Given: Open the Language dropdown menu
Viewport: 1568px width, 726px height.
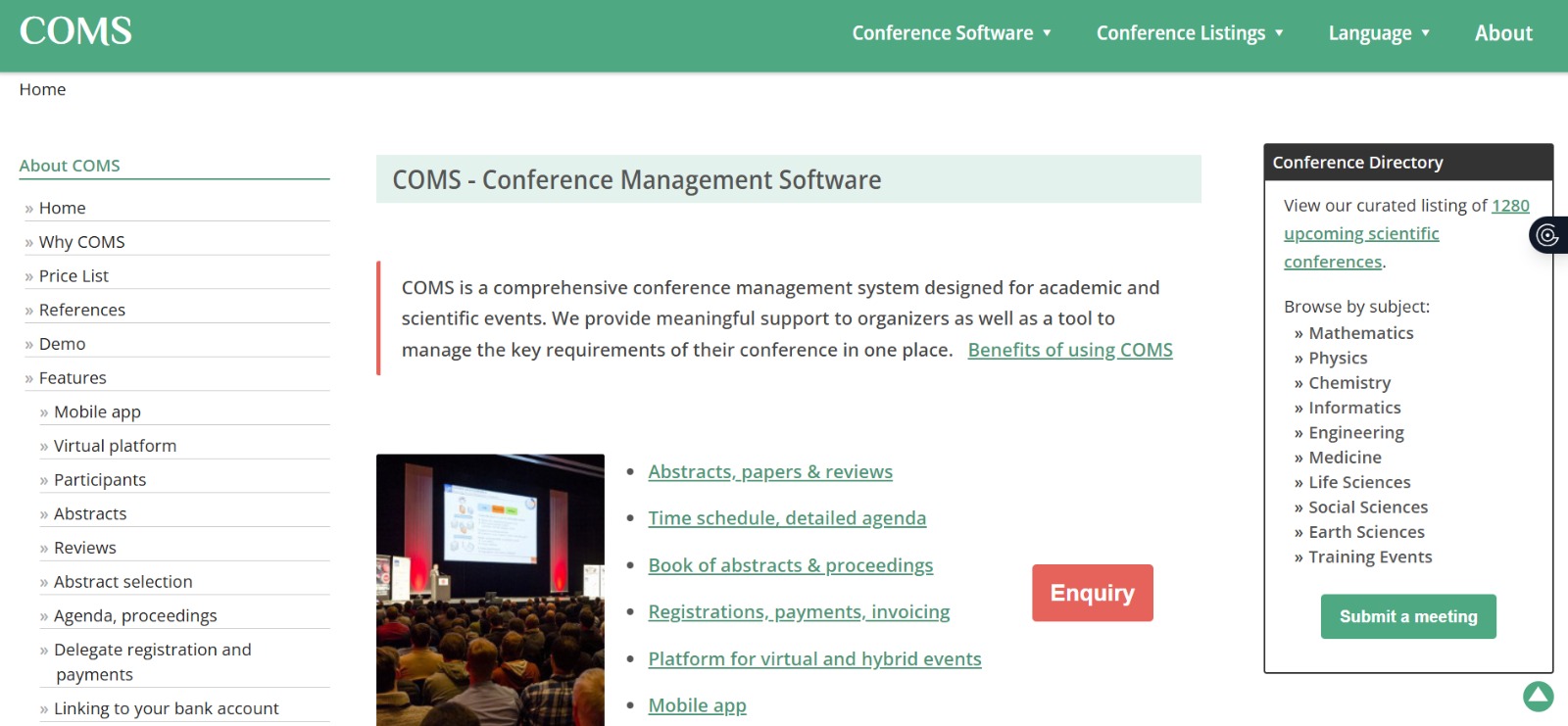Looking at the screenshot, I should [1379, 33].
